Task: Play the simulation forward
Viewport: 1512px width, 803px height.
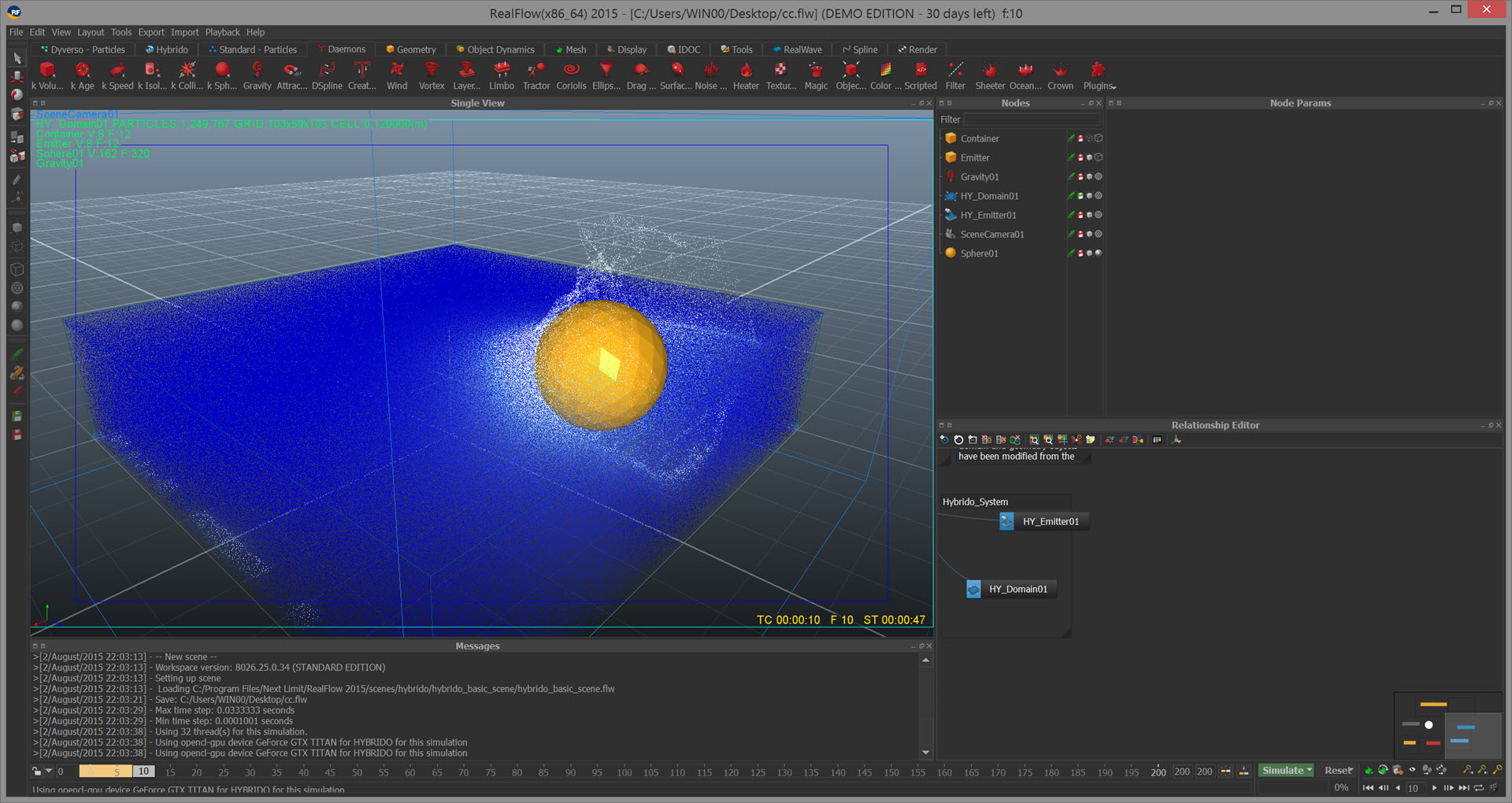Action: point(1434,787)
